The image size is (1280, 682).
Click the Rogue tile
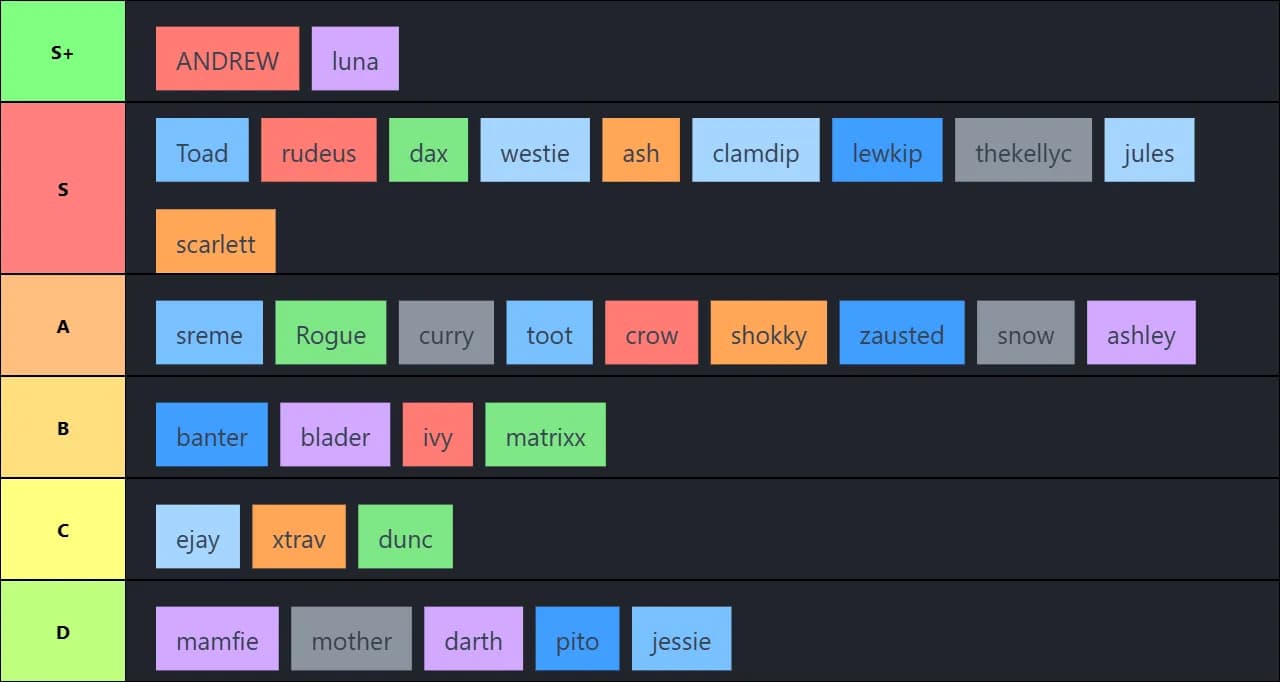point(330,333)
